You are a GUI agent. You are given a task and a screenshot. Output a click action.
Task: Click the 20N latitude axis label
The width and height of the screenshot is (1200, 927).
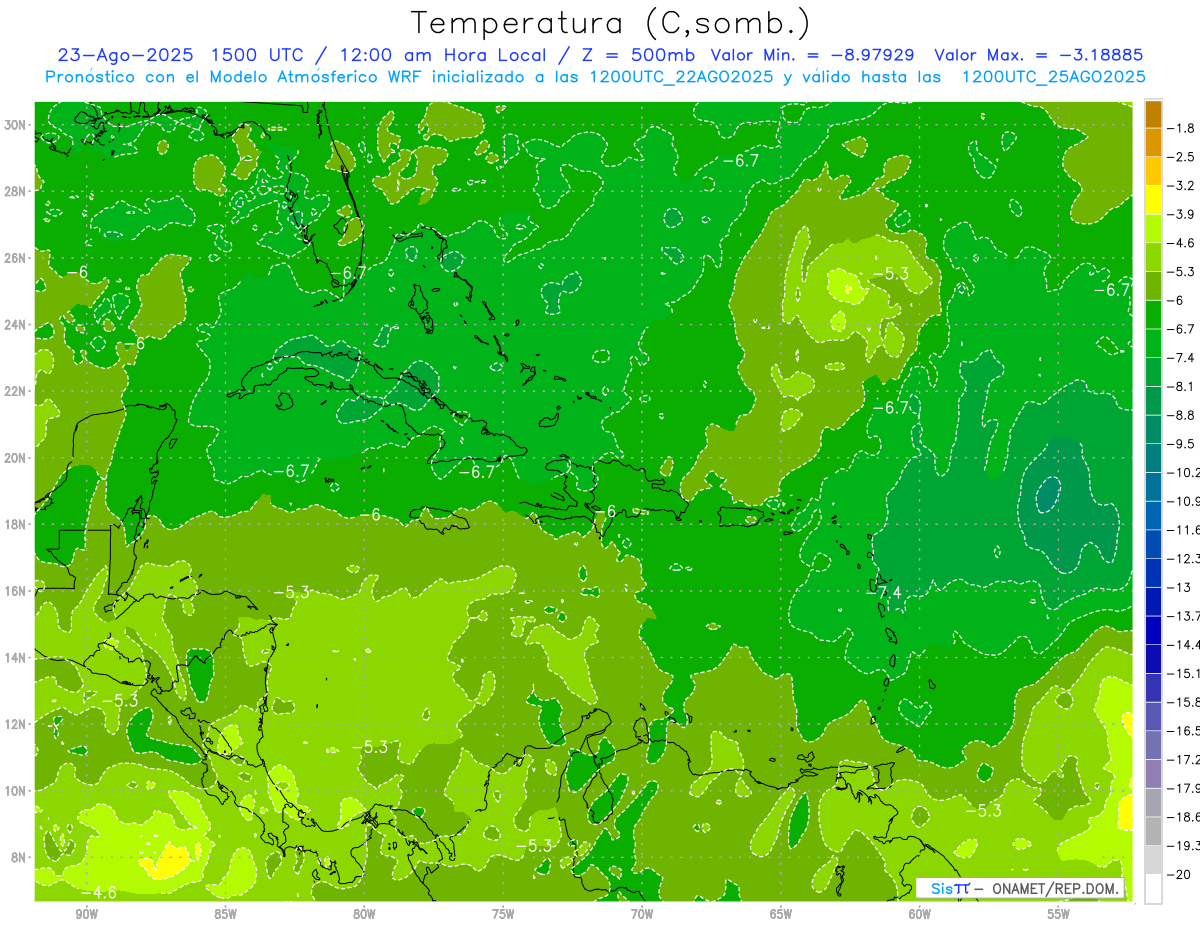tap(17, 458)
